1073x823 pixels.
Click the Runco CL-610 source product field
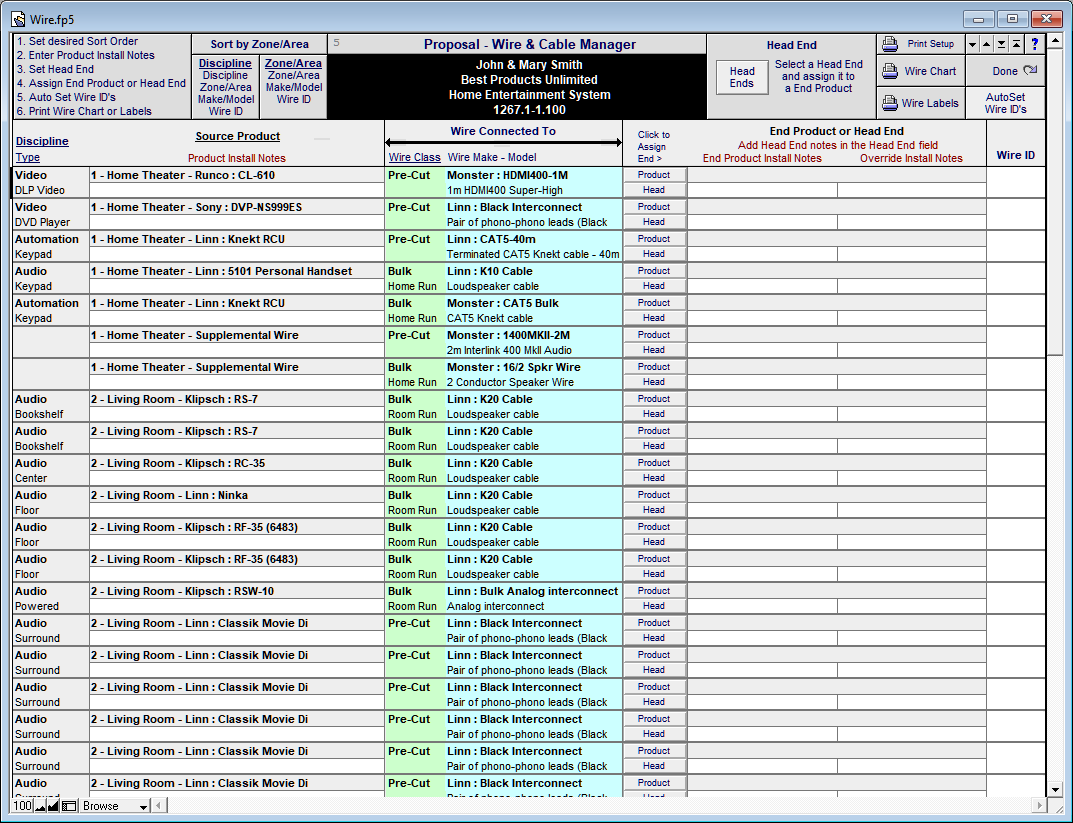[x=237, y=175]
